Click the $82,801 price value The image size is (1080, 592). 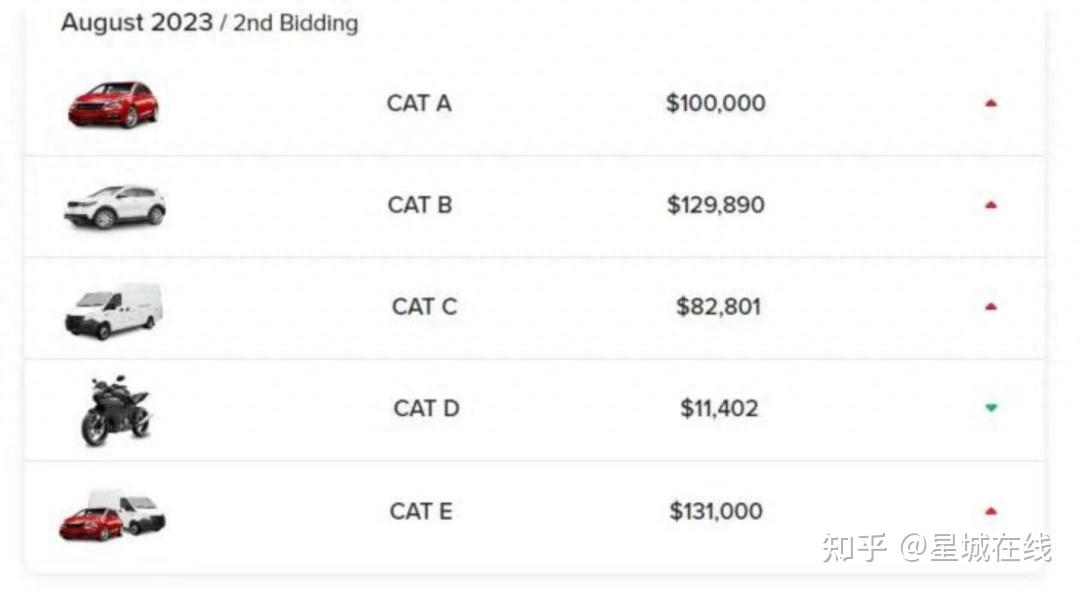(x=718, y=307)
